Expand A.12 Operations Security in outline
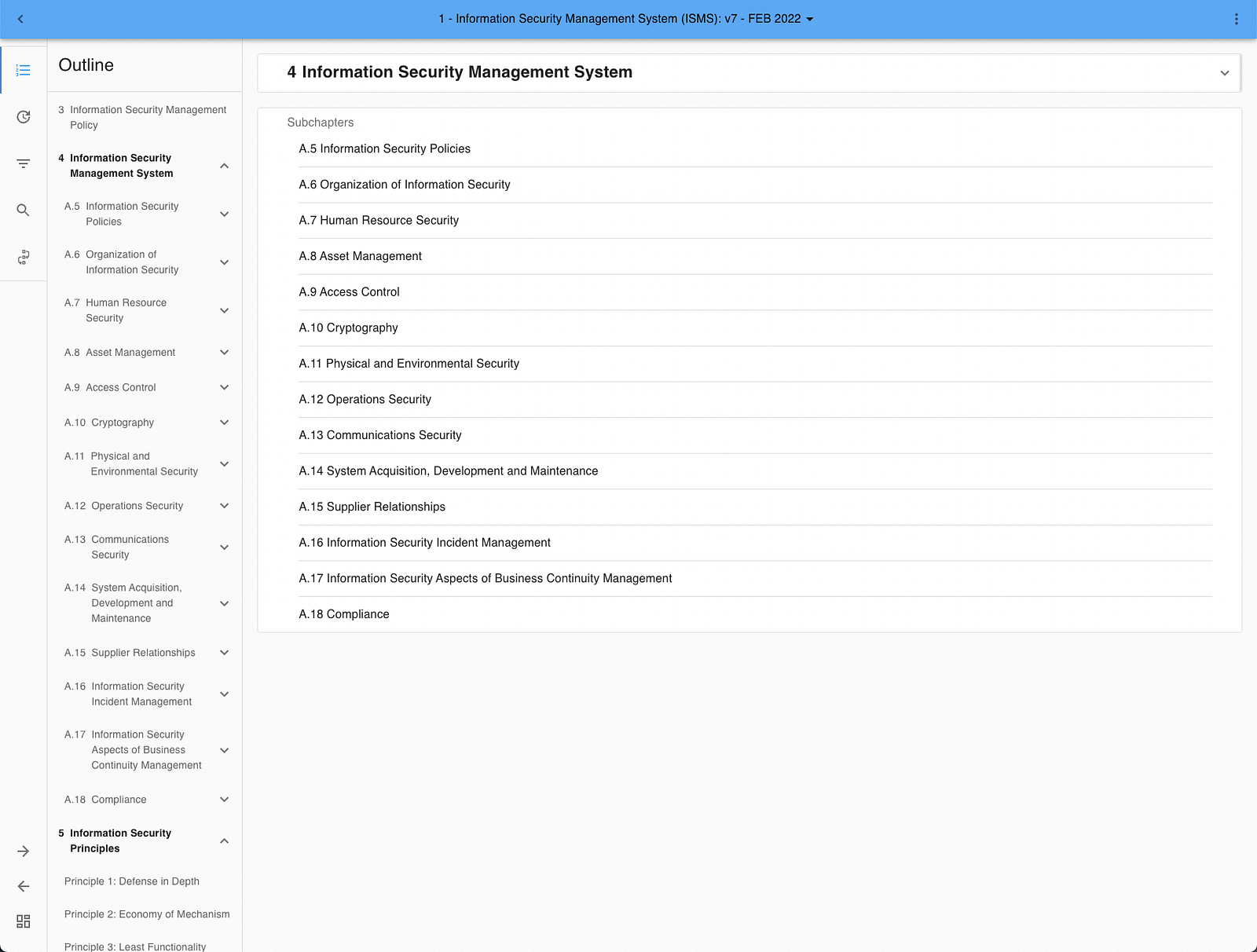 (x=224, y=506)
